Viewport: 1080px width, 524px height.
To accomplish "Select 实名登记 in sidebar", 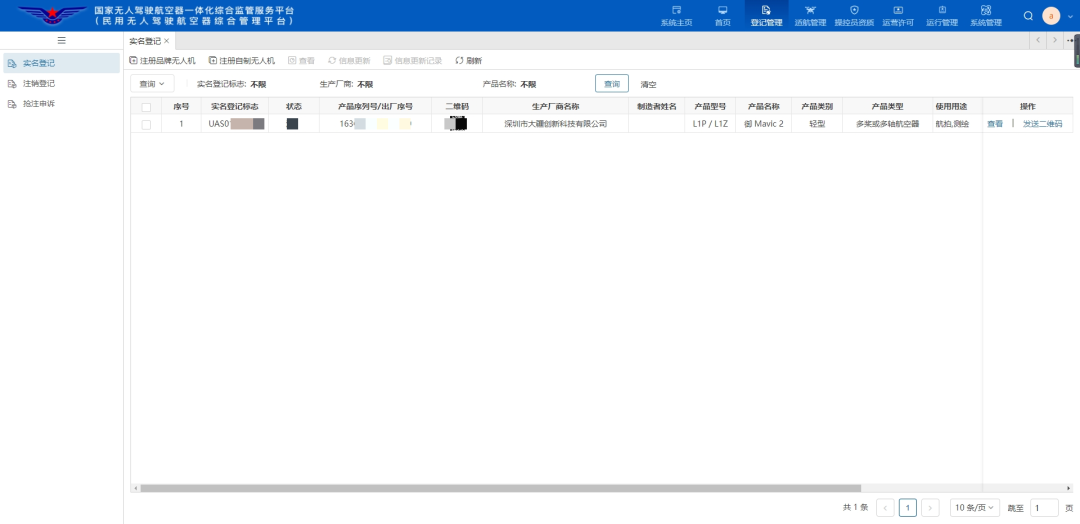I will pos(61,63).
